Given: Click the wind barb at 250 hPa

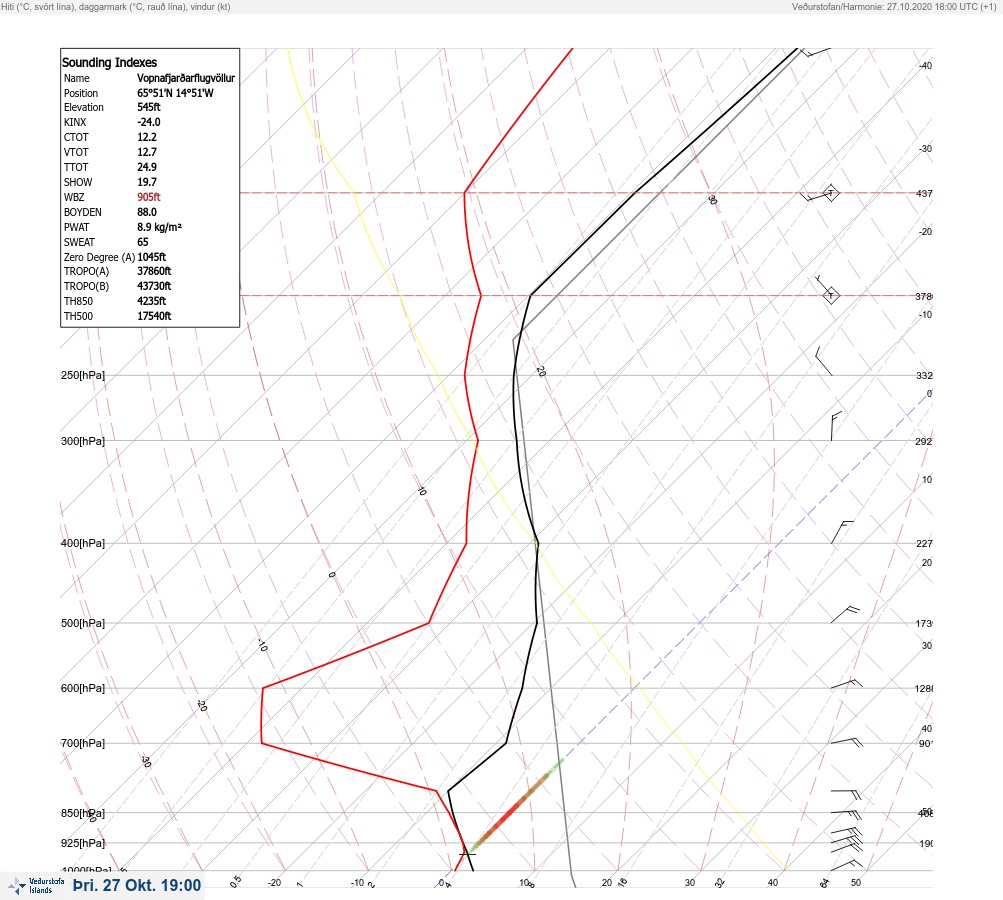Looking at the screenshot, I should tap(823, 361).
